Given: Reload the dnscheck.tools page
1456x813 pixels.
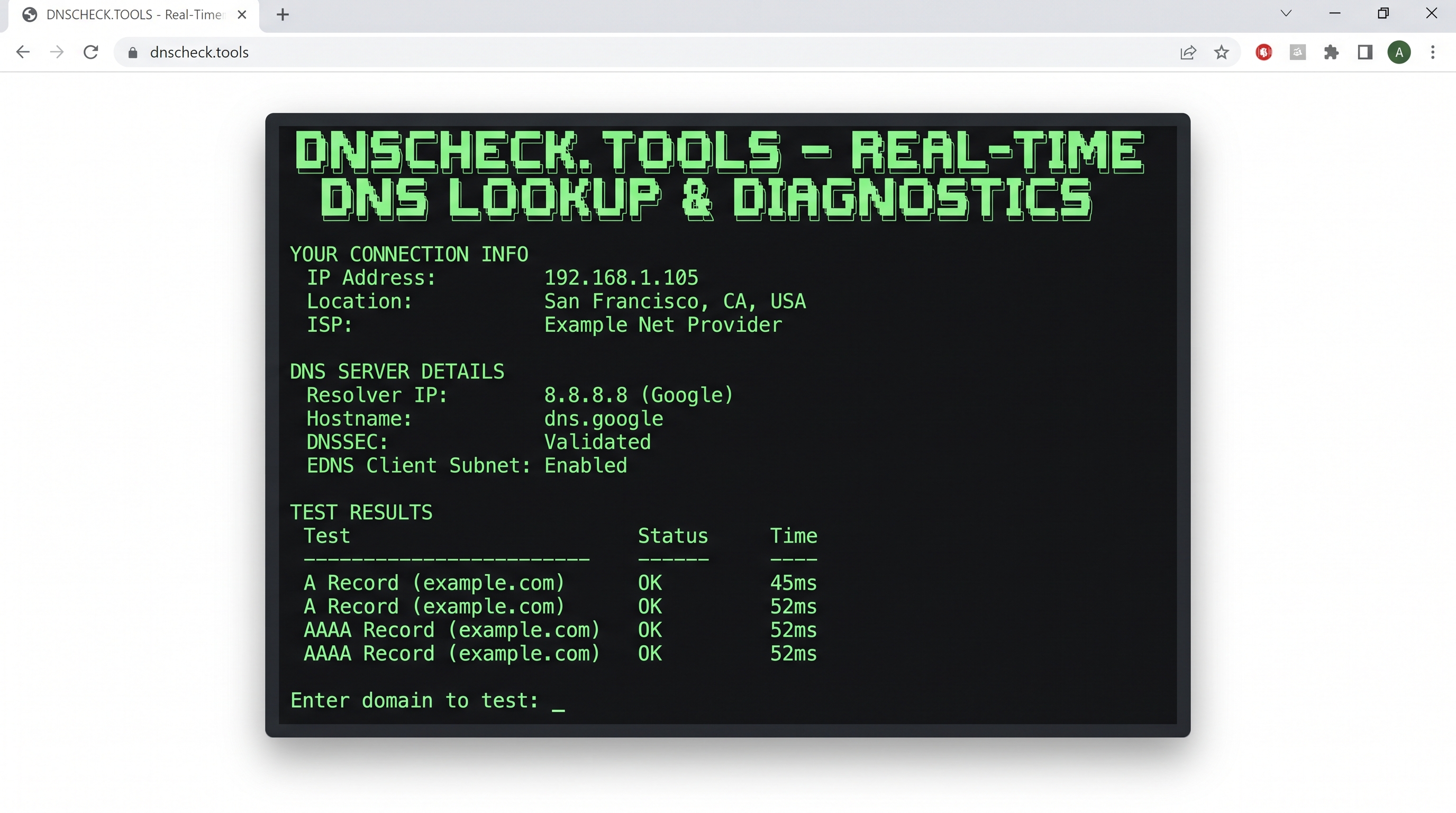Looking at the screenshot, I should (x=91, y=52).
